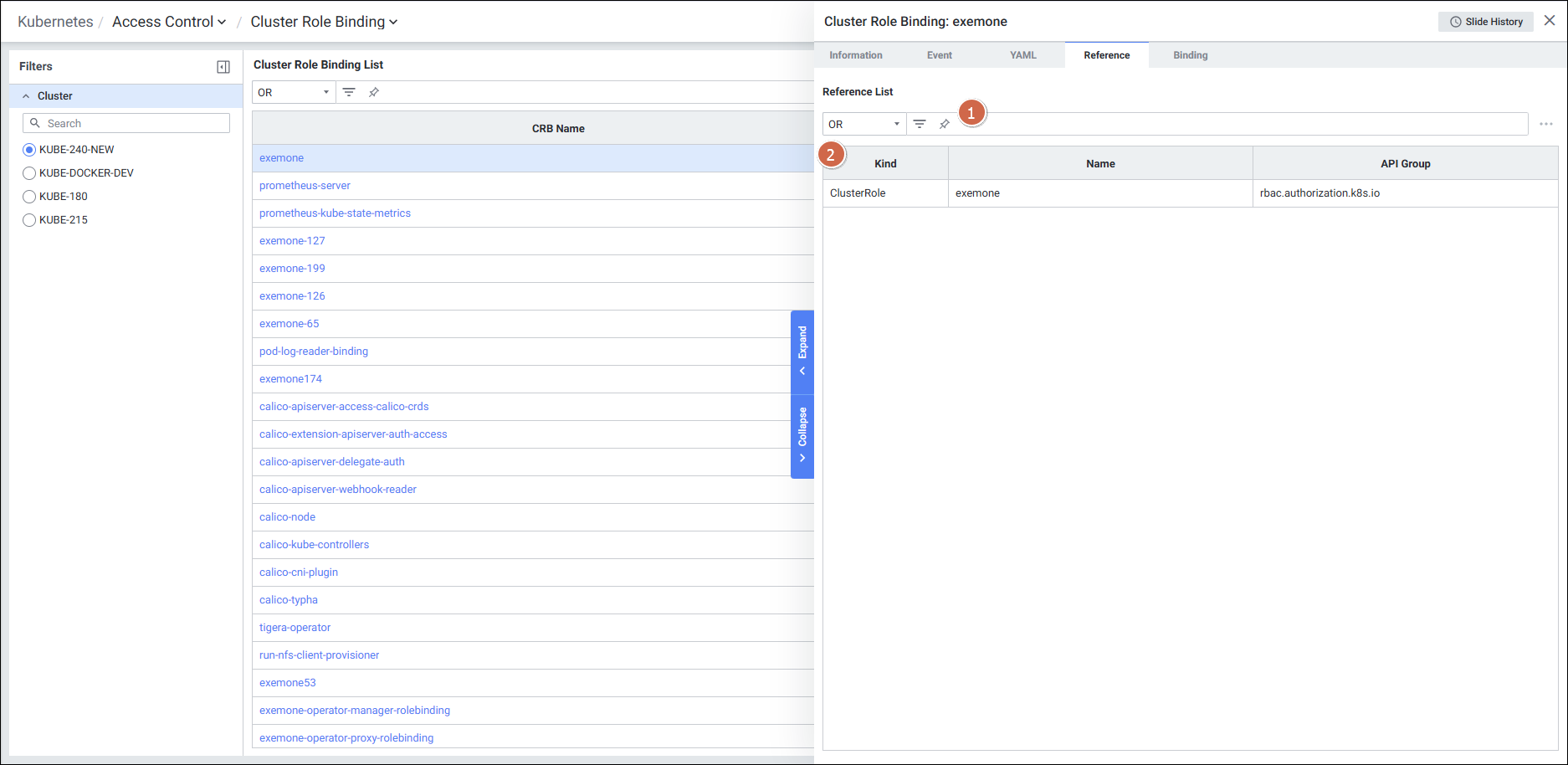This screenshot has width=1568, height=765.
Task: Open the three-dot more options menu
Action: click(1545, 124)
